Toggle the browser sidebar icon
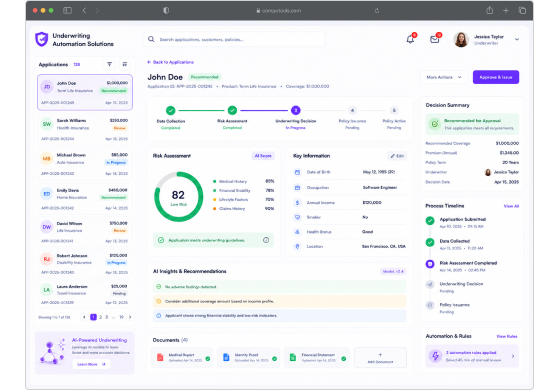 [x=68, y=10]
